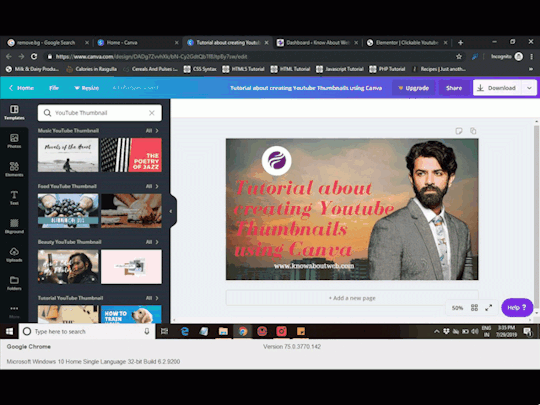Image resolution: width=540 pixels, height=405 pixels.
Task: Open the More sidebar options
Action: pyautogui.click(x=14, y=311)
